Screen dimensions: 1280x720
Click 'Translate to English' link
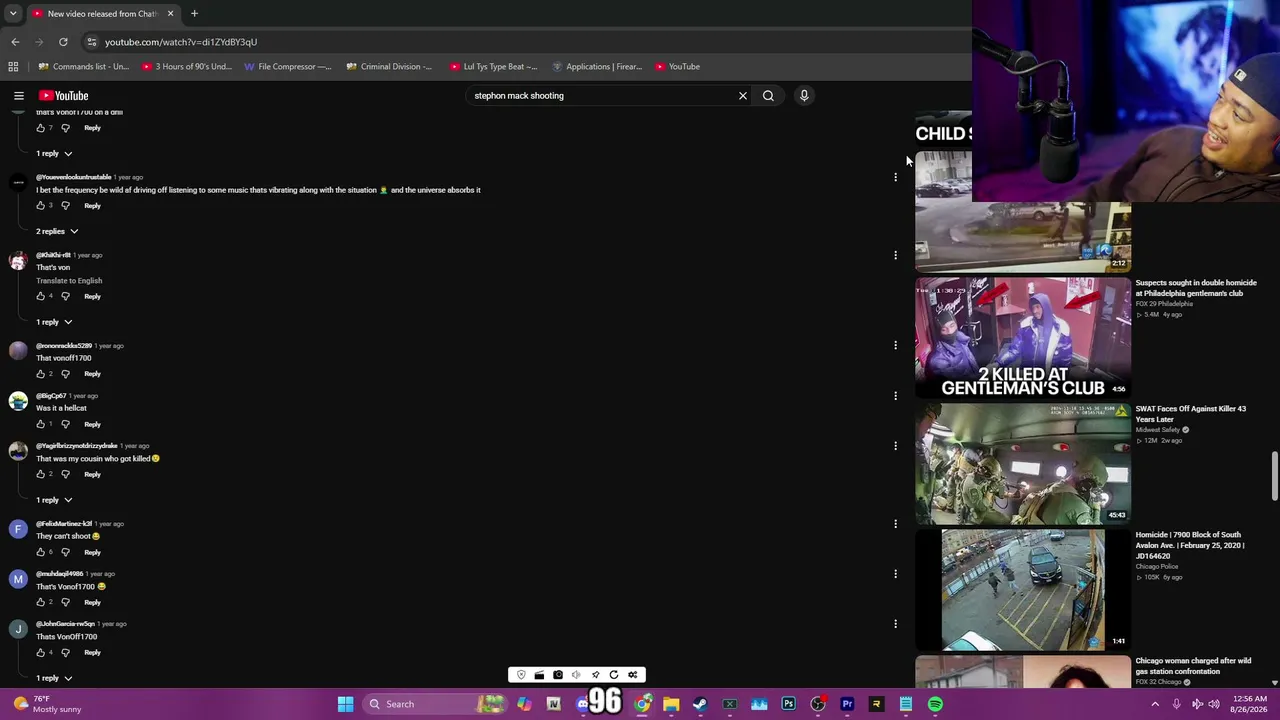coord(69,281)
